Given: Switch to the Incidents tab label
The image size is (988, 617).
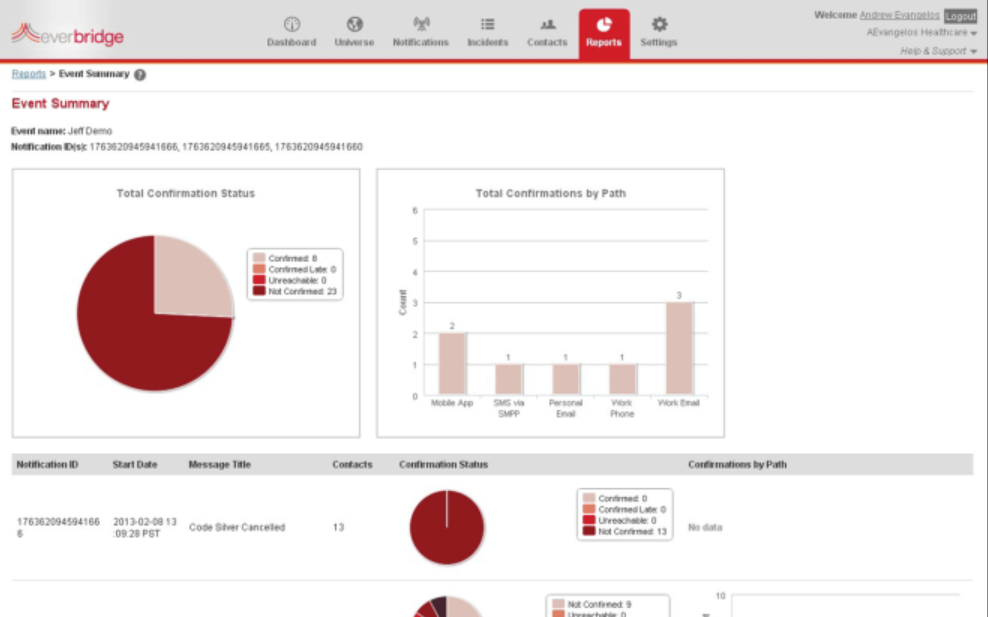Looking at the screenshot, I should pyautogui.click(x=487, y=42).
